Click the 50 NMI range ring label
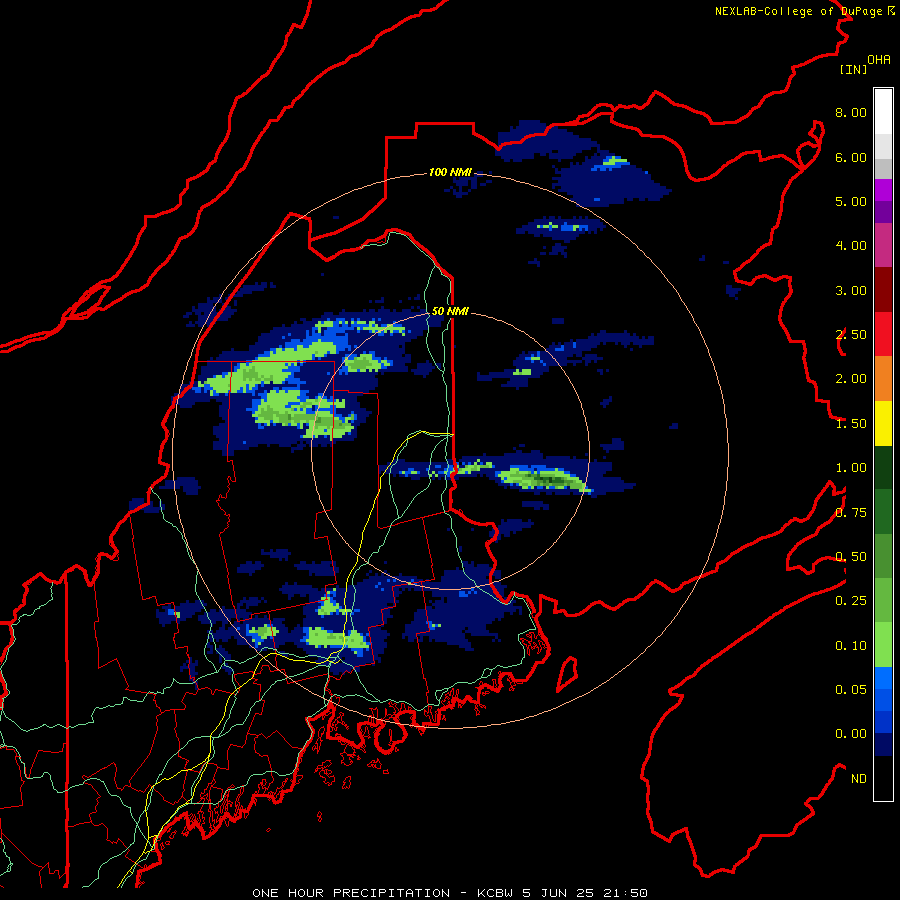This screenshot has height=900, width=900. [x=450, y=311]
